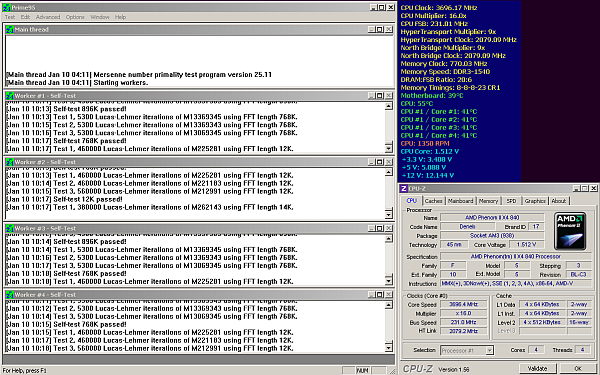The height and width of the screenshot is (375, 600).
Task: Switch to the About tab in CPU-Z
Action: pos(559,201)
